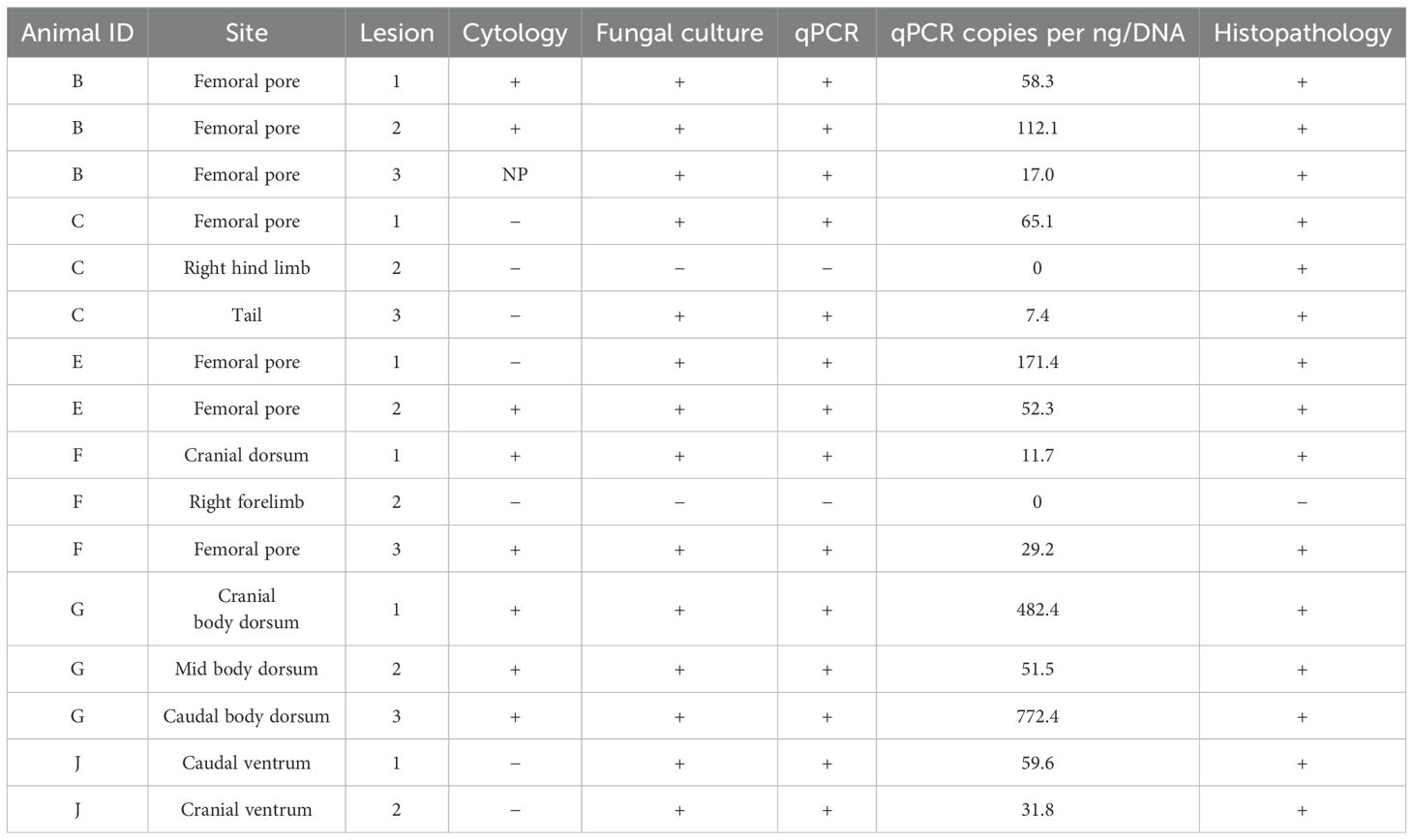Click the Caudal ventrum site cell

pos(247,763)
